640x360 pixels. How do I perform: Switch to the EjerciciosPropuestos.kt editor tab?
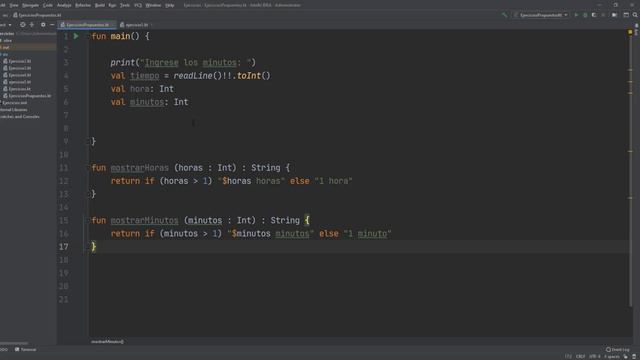click(87, 25)
